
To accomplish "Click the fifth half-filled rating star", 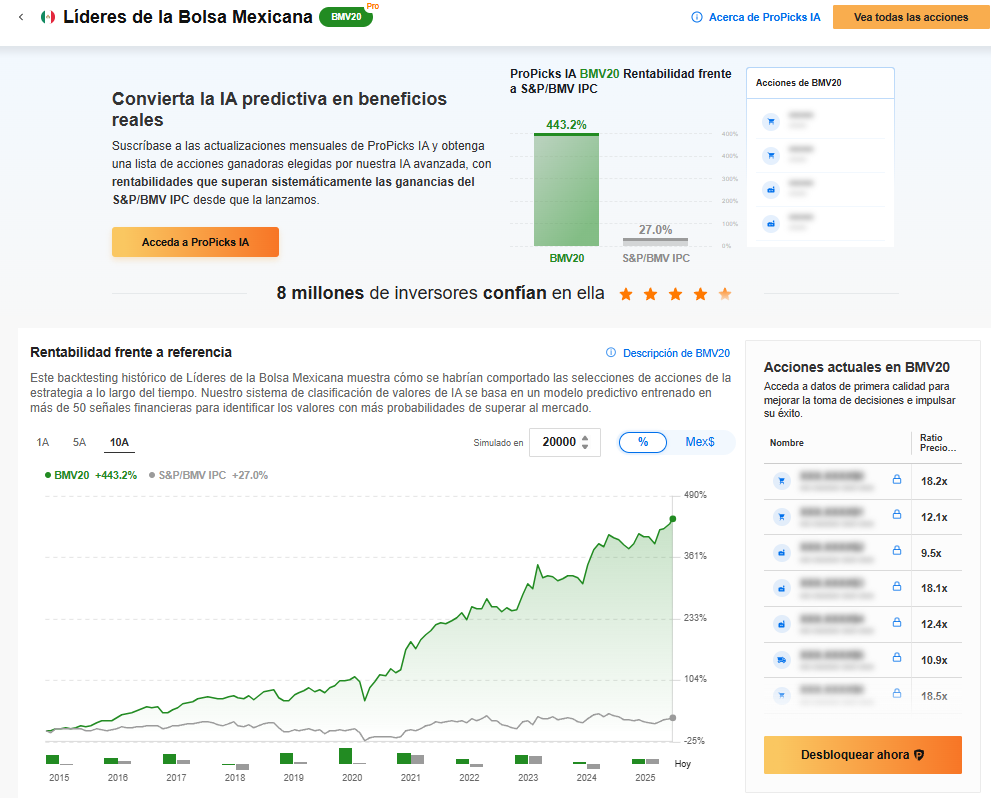I will point(725,294).
